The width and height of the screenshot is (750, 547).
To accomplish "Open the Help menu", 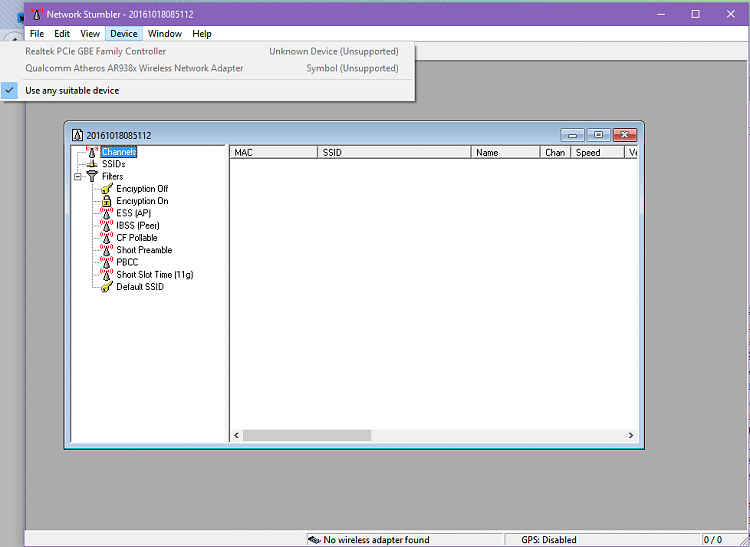I will click(x=202, y=33).
